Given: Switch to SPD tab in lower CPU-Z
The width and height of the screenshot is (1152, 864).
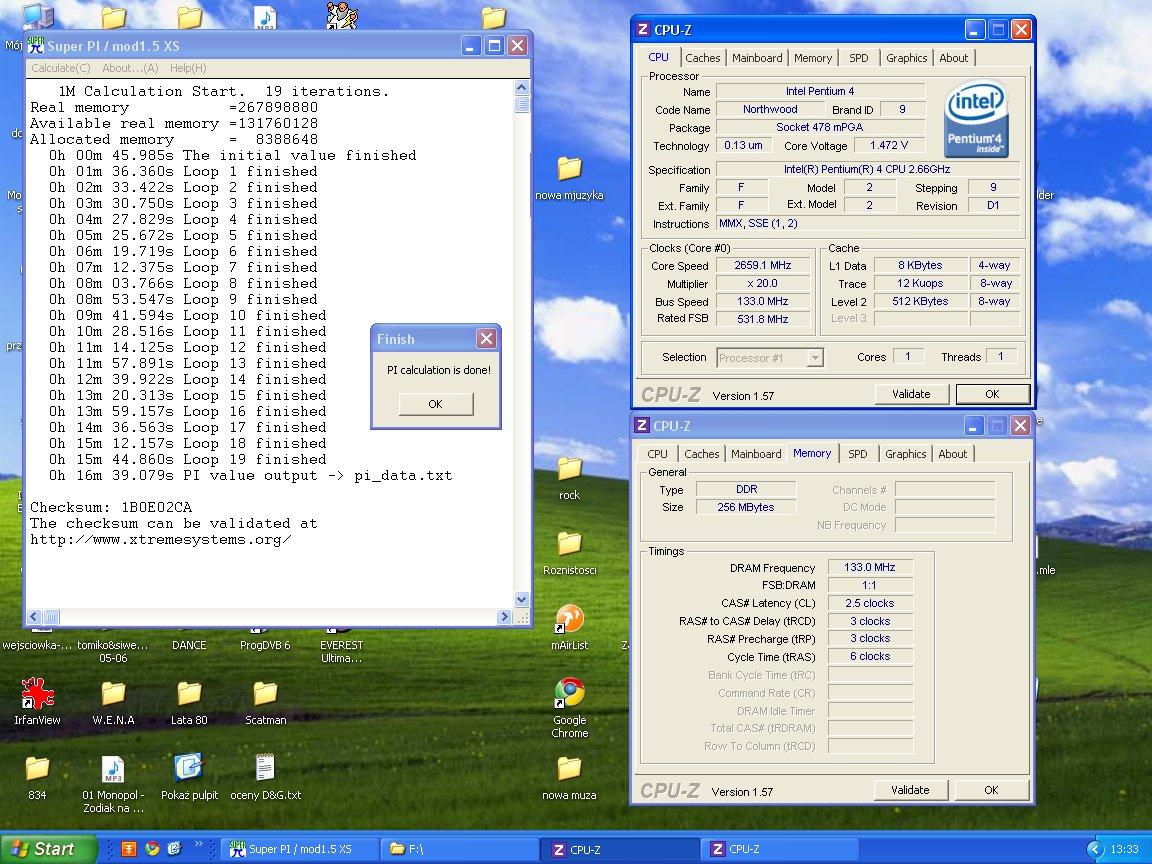Looking at the screenshot, I should [x=857, y=454].
